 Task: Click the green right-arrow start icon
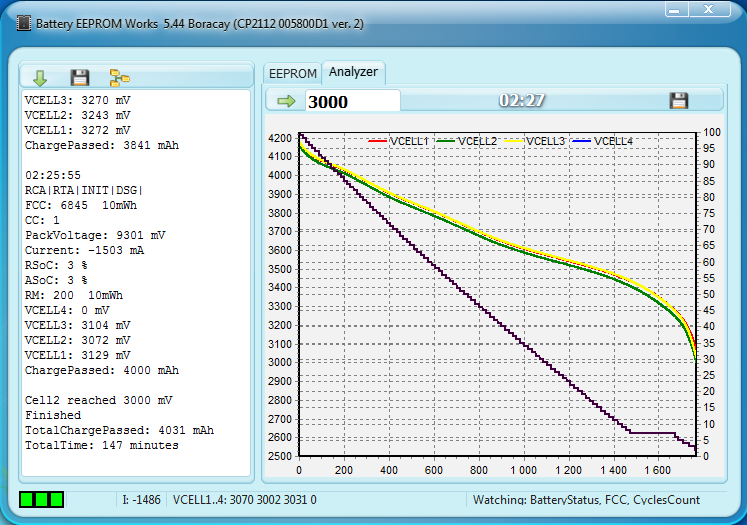tap(287, 101)
